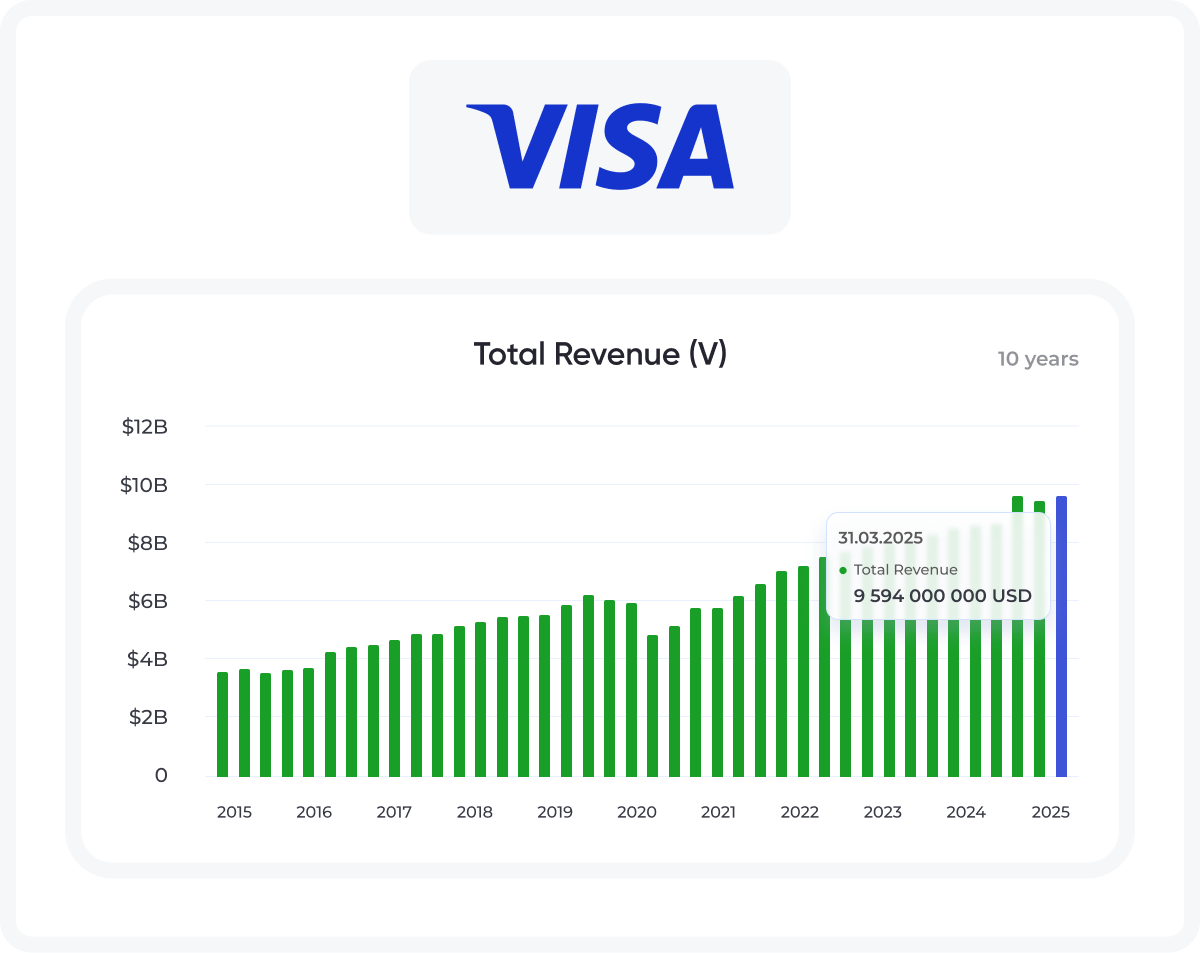Click the "$6B" y-axis label

click(147, 601)
